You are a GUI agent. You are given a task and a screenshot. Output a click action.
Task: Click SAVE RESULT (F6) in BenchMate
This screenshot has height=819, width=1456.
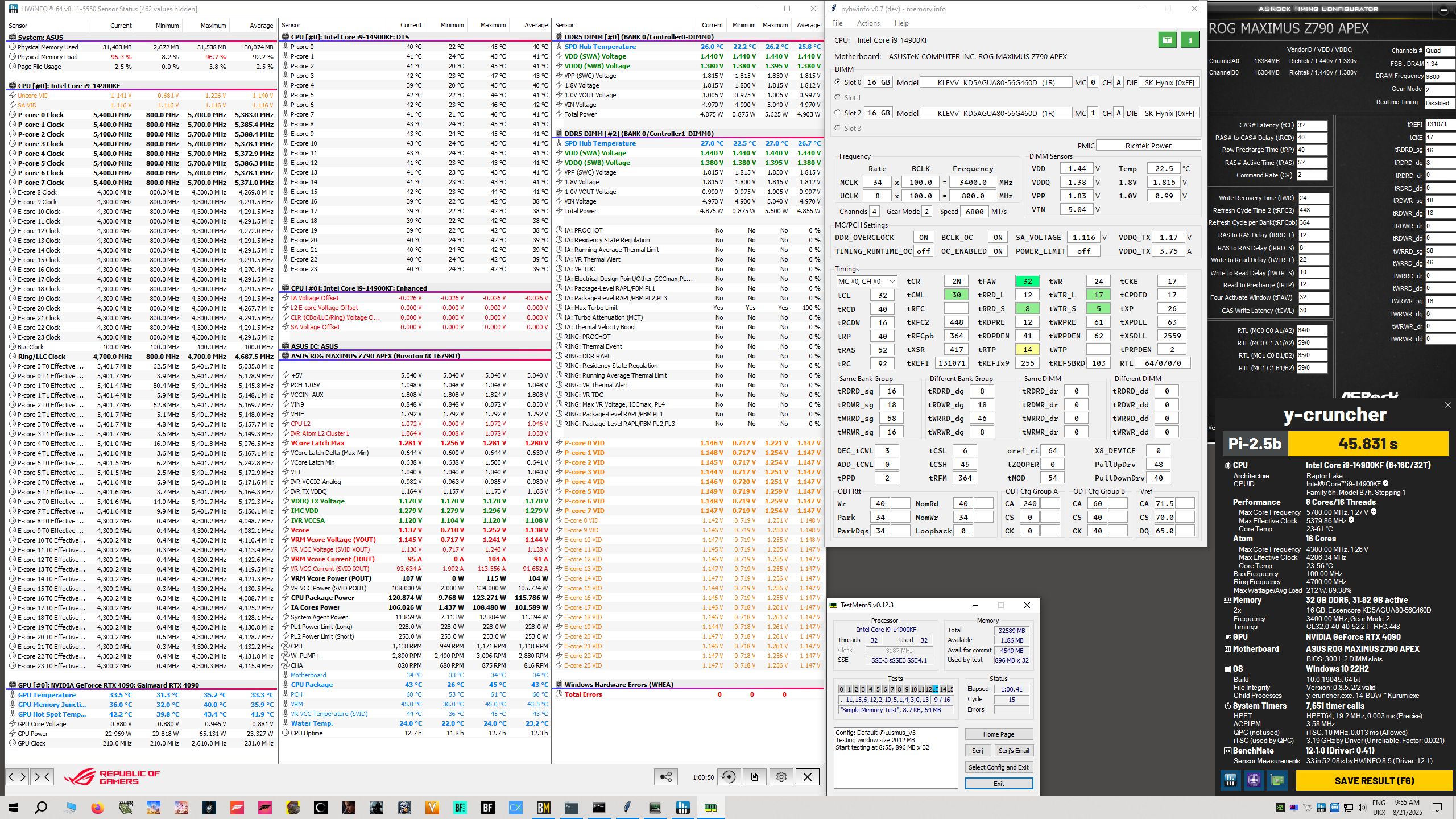pos(1374,781)
